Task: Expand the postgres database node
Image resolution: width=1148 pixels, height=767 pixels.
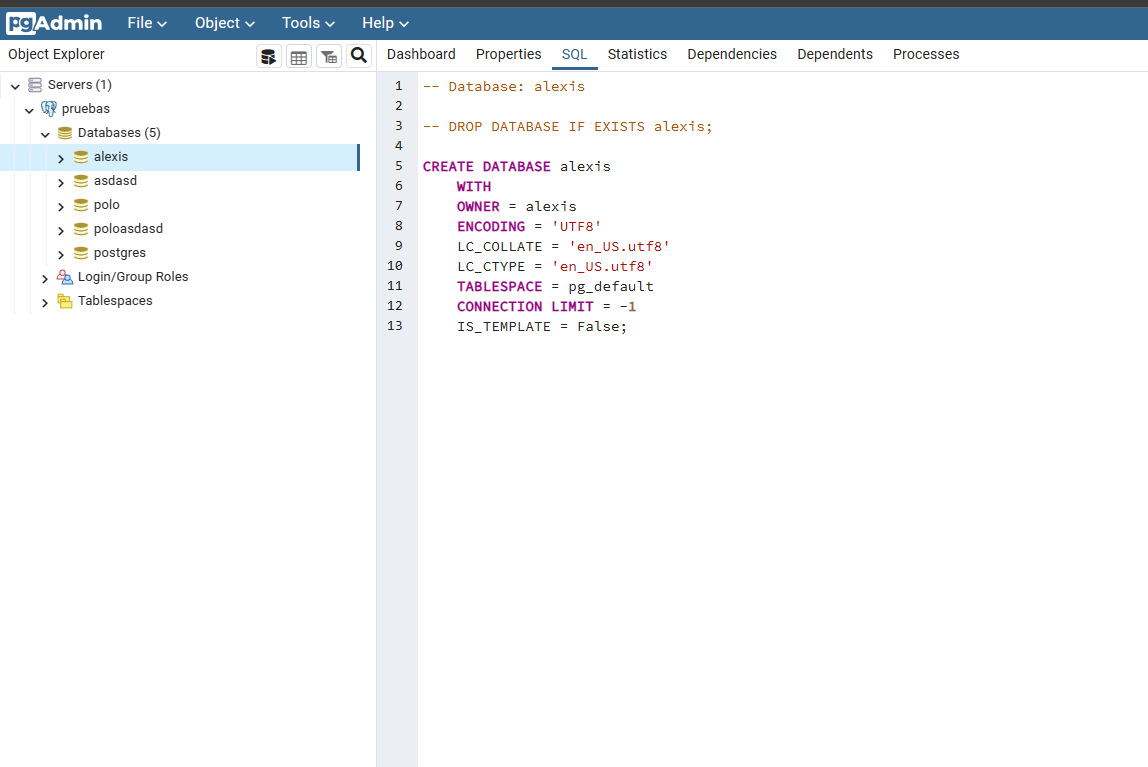Action: point(61,255)
